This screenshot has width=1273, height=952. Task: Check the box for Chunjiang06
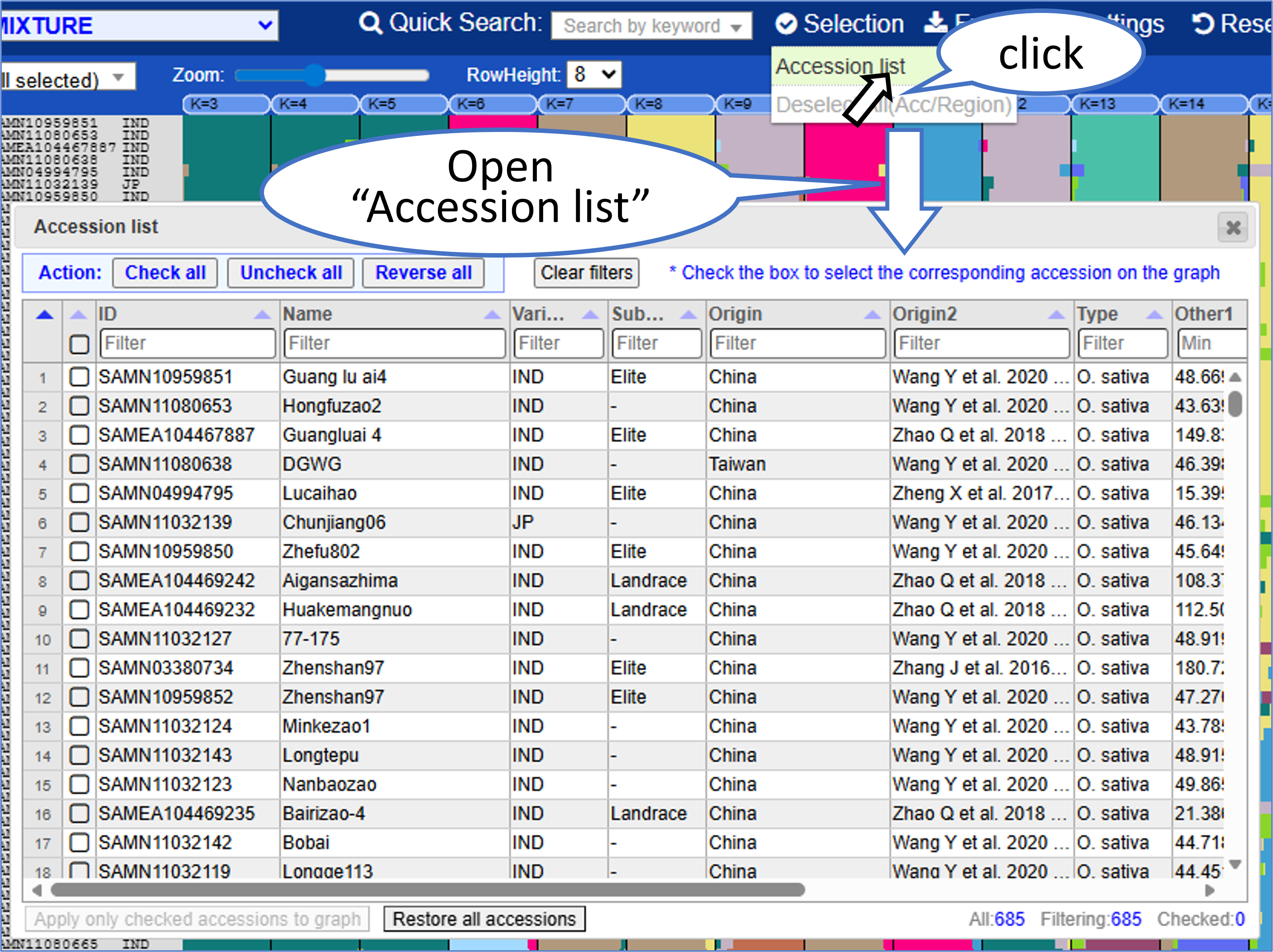pos(79,522)
